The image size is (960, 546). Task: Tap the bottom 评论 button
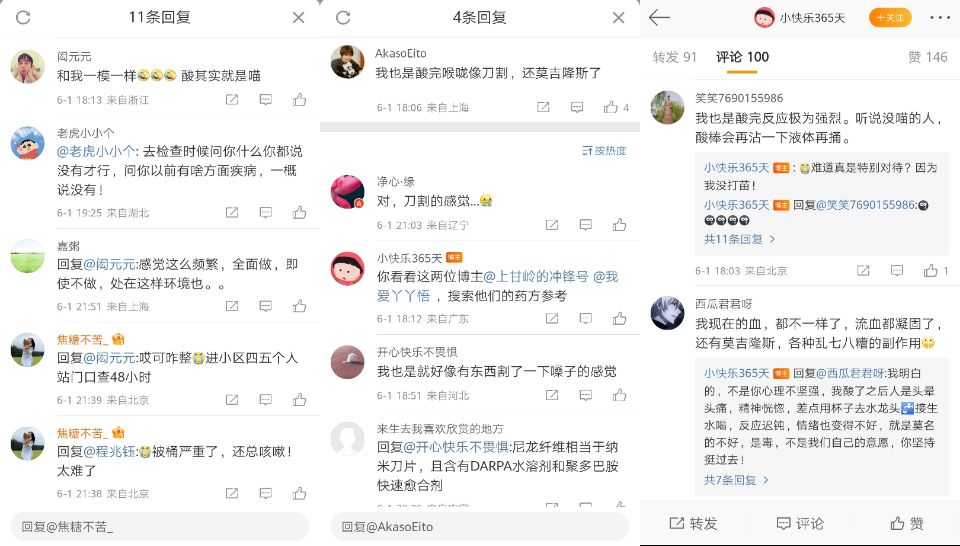click(x=800, y=523)
